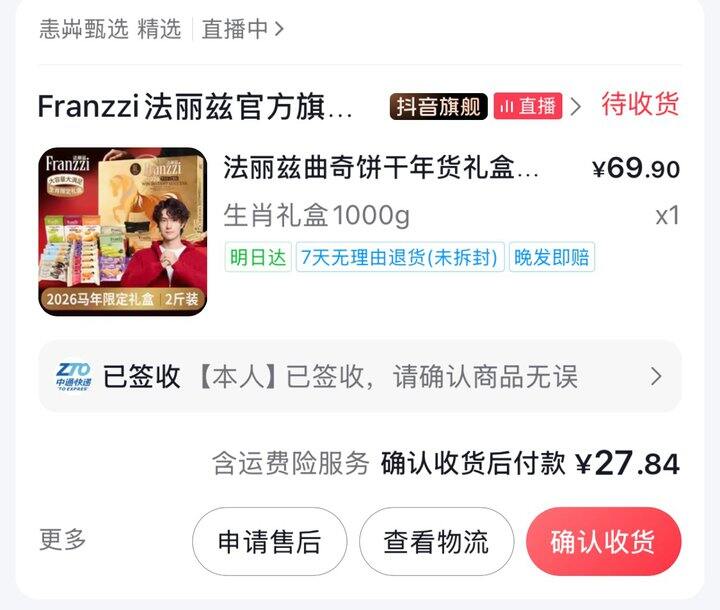
Task: Select the 精选 label at top
Action: coord(159,29)
